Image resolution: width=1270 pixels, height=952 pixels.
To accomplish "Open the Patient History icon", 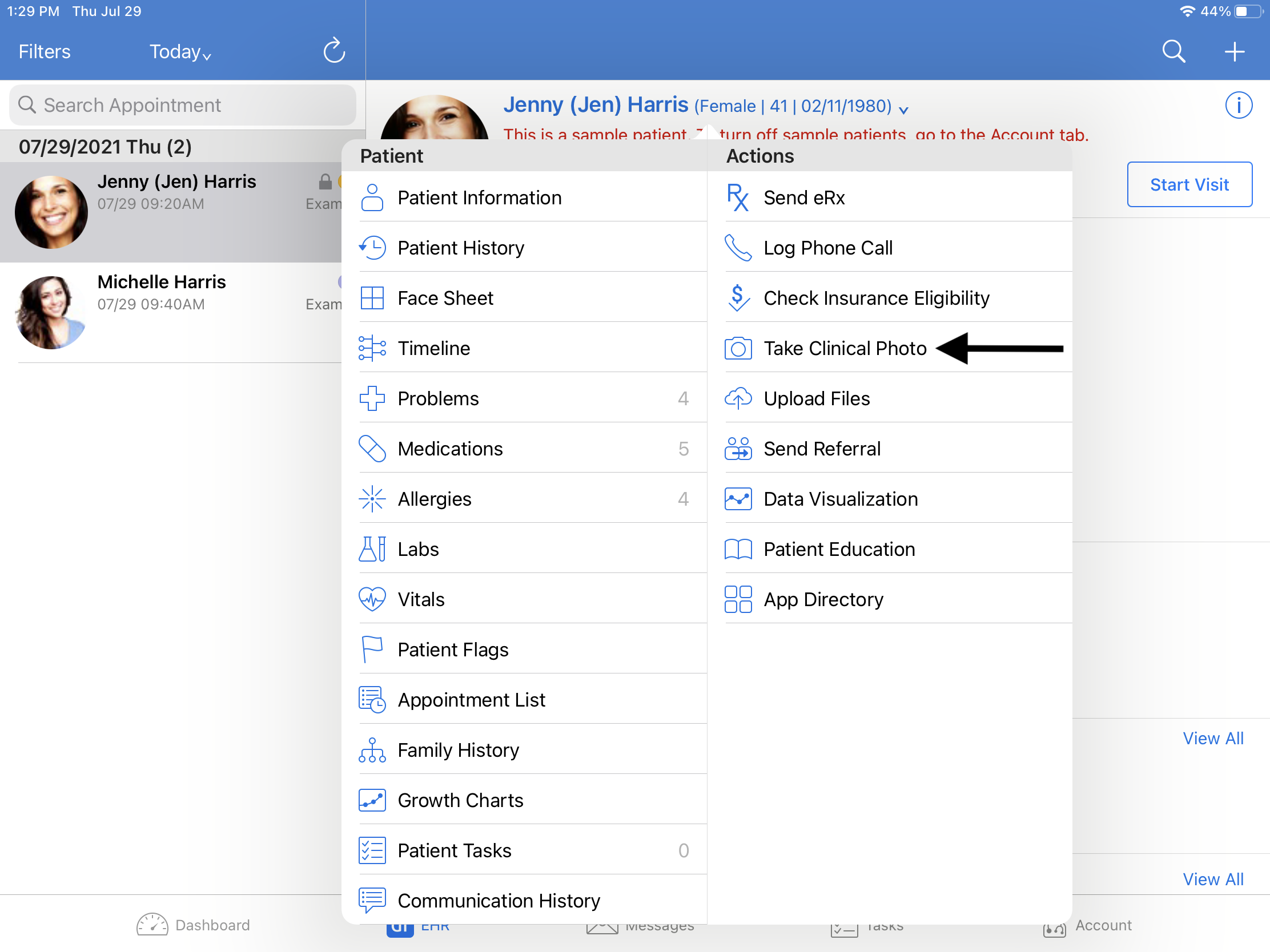I will (371, 247).
